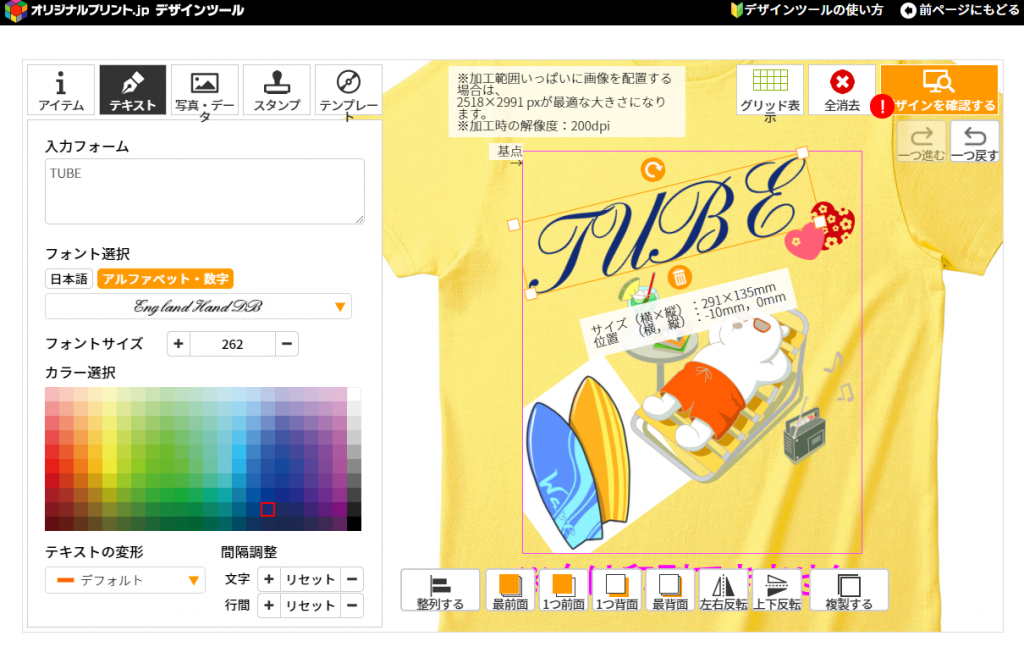The height and width of the screenshot is (647, 1024).
Task: Select the surfboards image on the design
Action: [578, 464]
